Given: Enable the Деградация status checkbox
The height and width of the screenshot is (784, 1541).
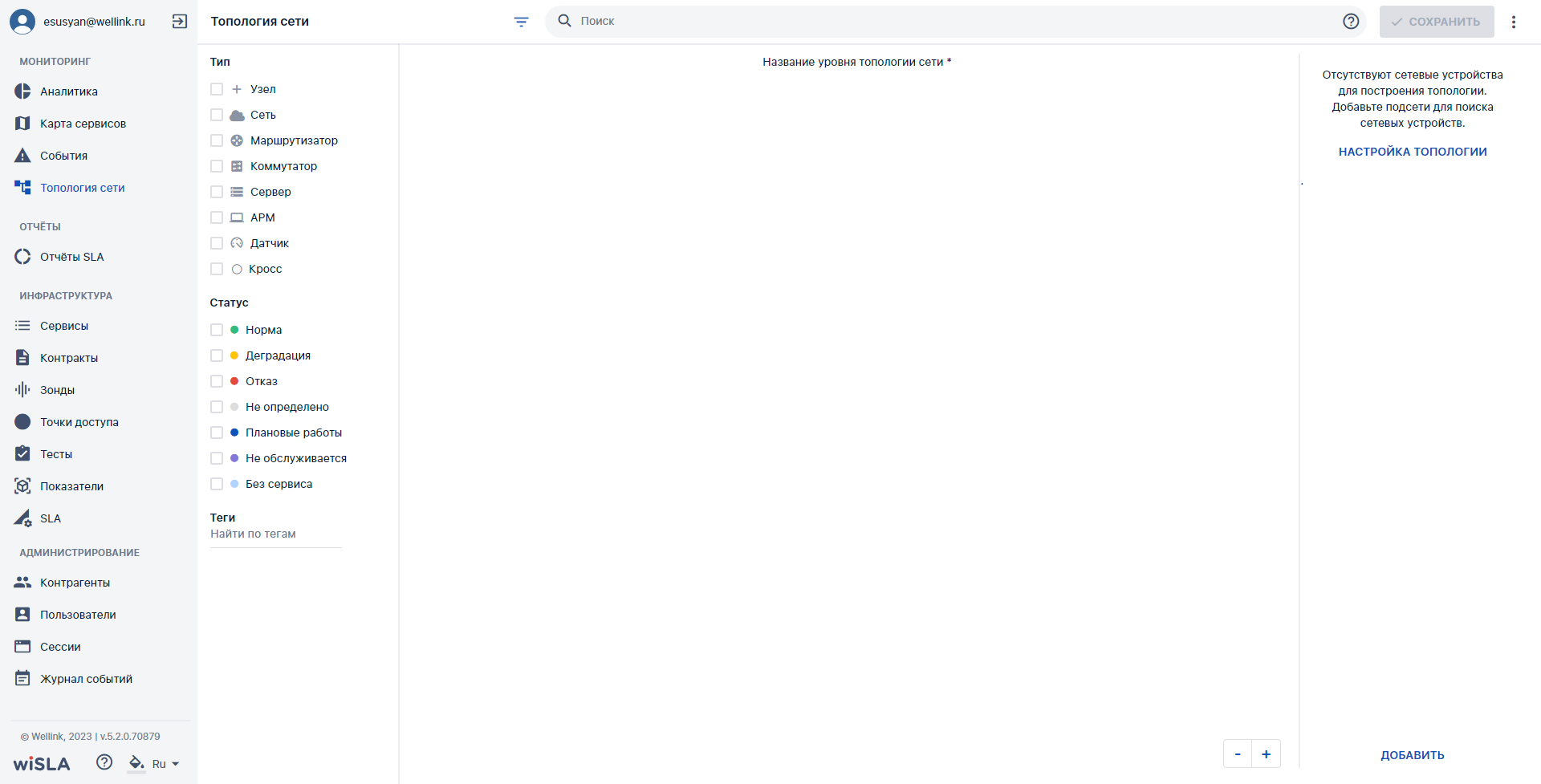Looking at the screenshot, I should pos(217,355).
